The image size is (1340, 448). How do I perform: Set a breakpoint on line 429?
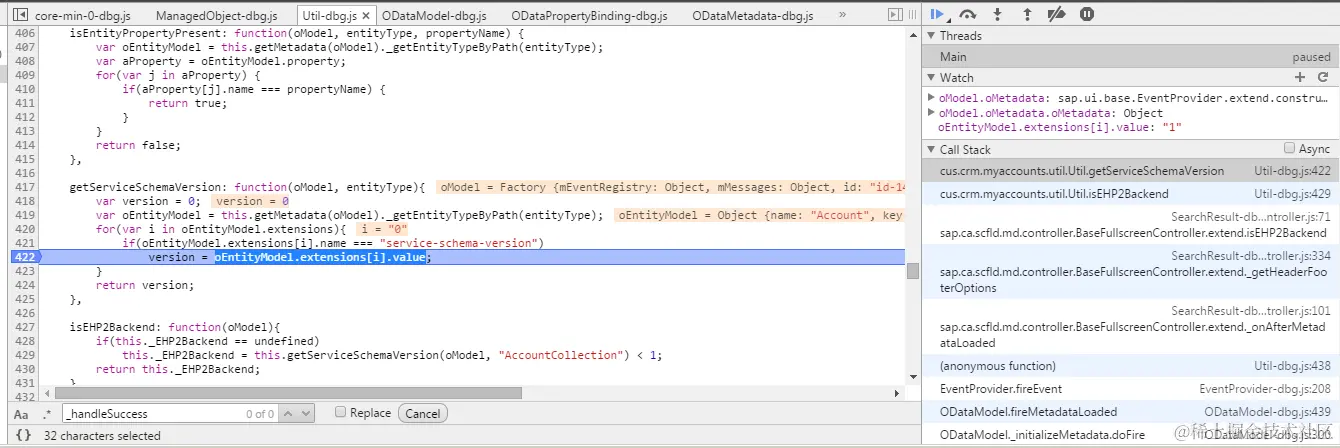[x=24, y=355]
